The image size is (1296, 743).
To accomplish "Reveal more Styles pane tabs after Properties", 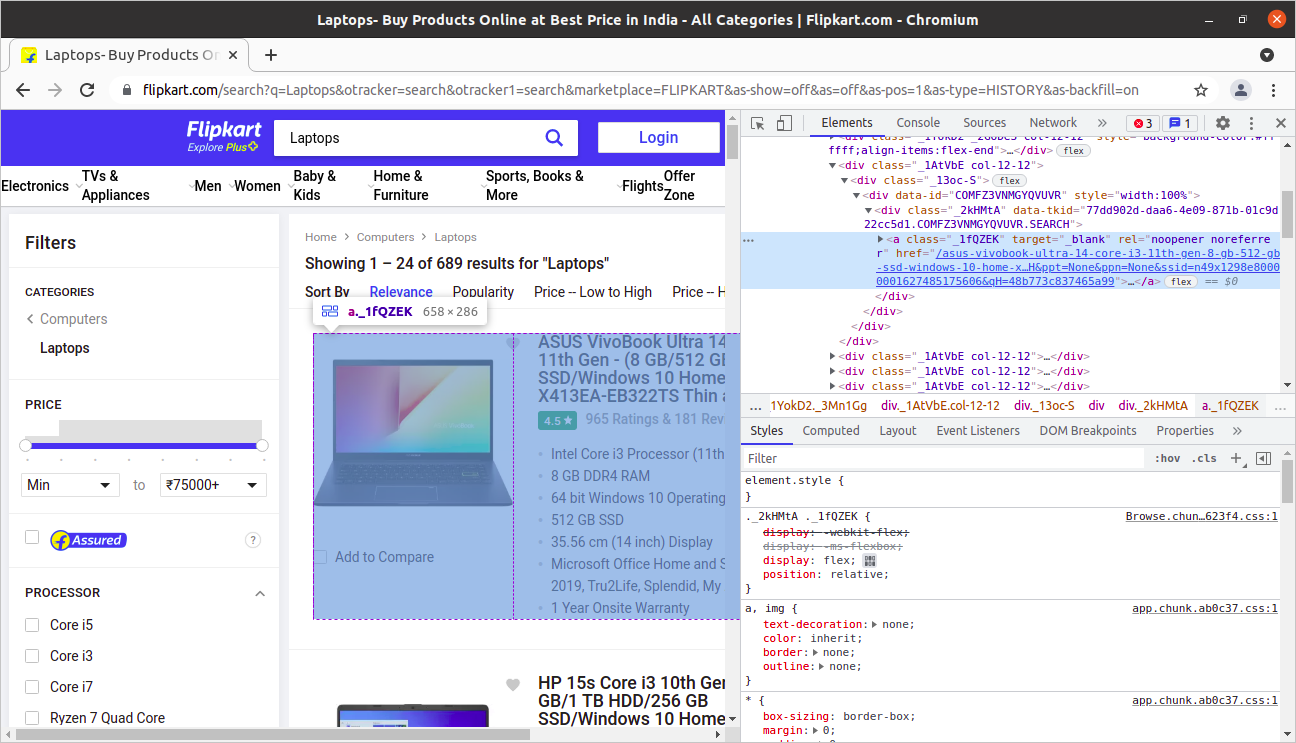I will tap(1237, 431).
